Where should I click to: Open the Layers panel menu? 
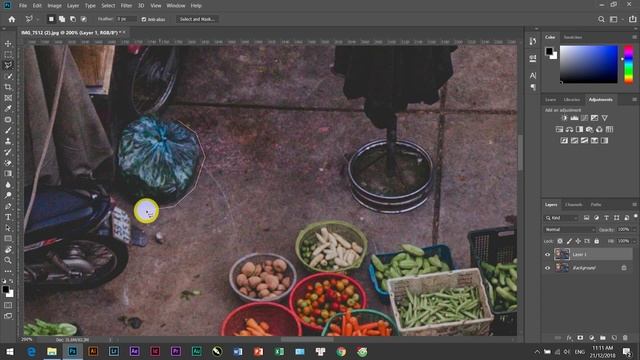click(x=634, y=204)
